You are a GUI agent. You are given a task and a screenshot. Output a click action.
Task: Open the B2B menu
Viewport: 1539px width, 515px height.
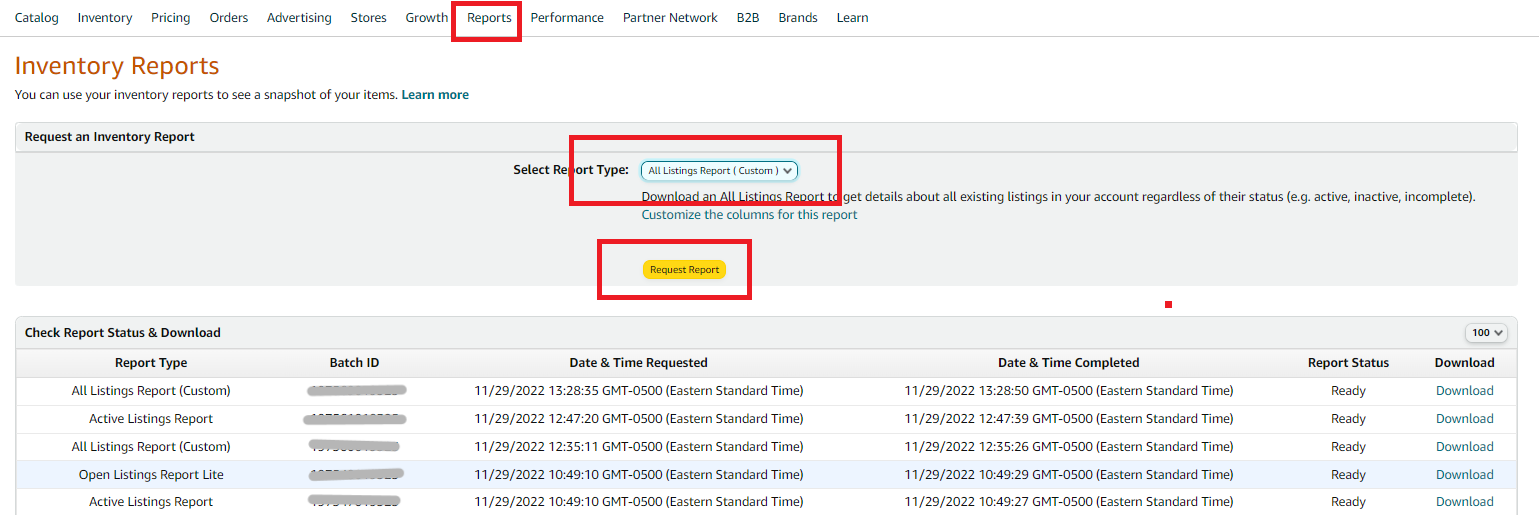tap(748, 18)
